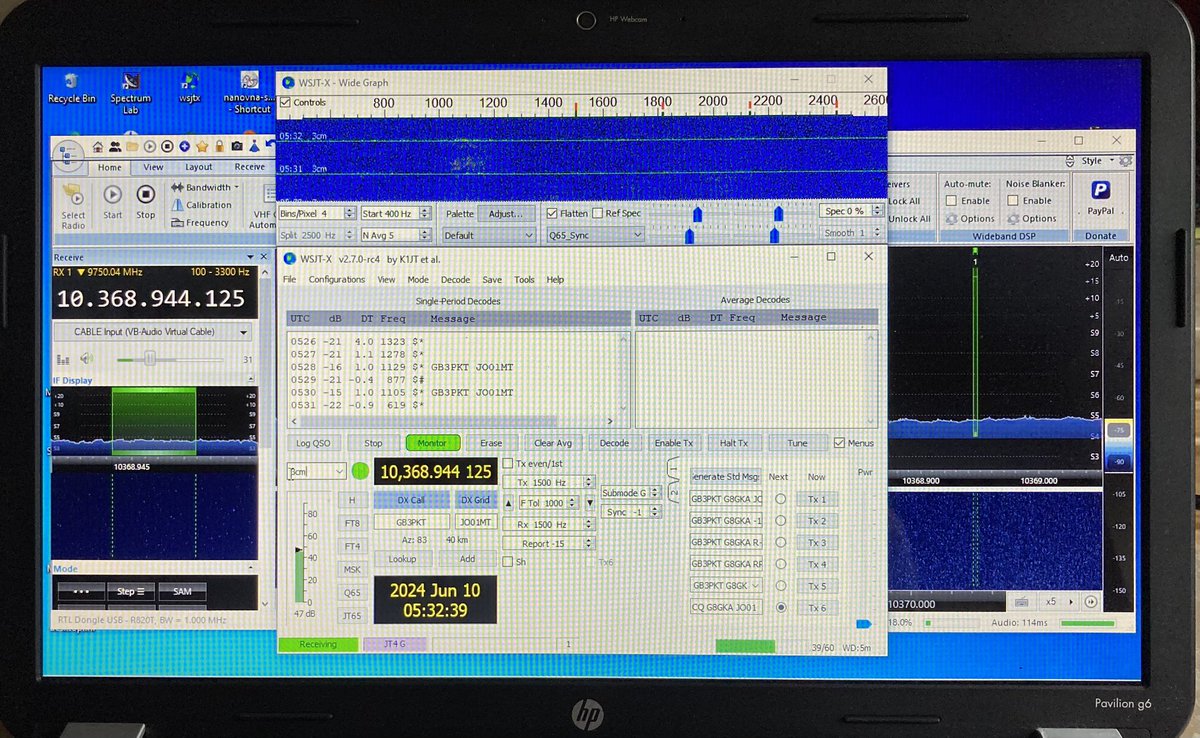
Task: Click the camera screenshot icon in quick access toolbar
Action: (x=237, y=146)
